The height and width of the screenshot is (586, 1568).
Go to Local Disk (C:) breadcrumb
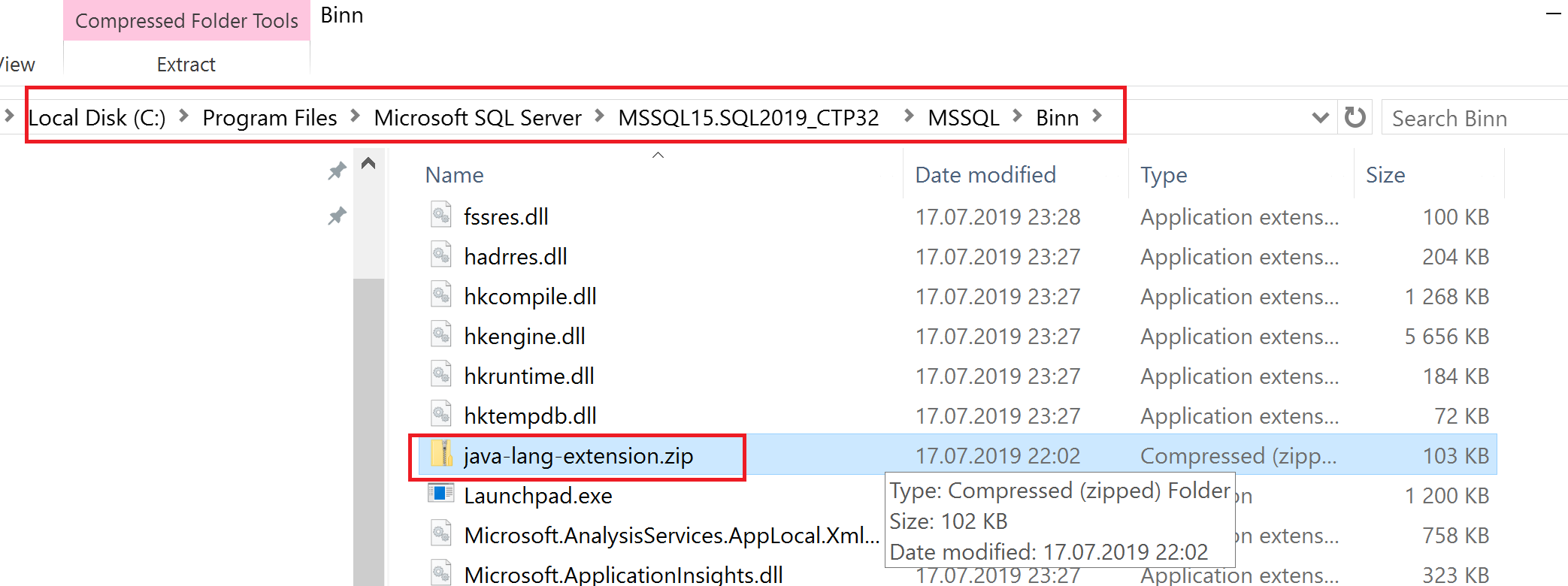[x=97, y=118]
